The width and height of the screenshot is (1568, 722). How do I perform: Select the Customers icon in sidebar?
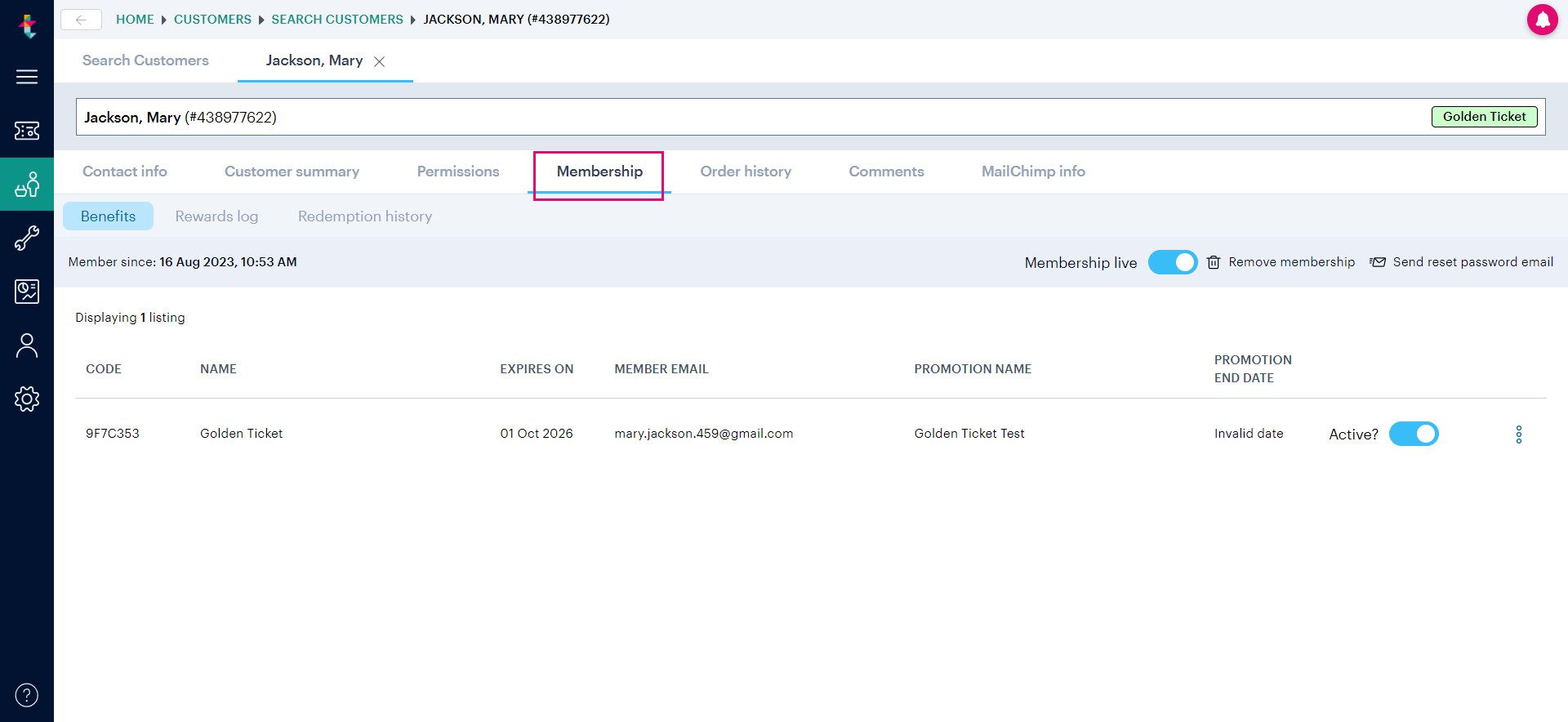point(27,185)
